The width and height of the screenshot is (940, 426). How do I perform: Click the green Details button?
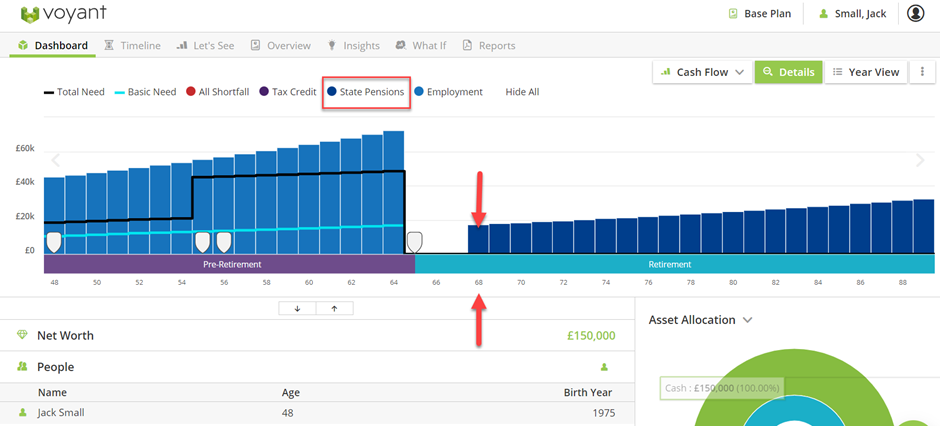pos(788,72)
